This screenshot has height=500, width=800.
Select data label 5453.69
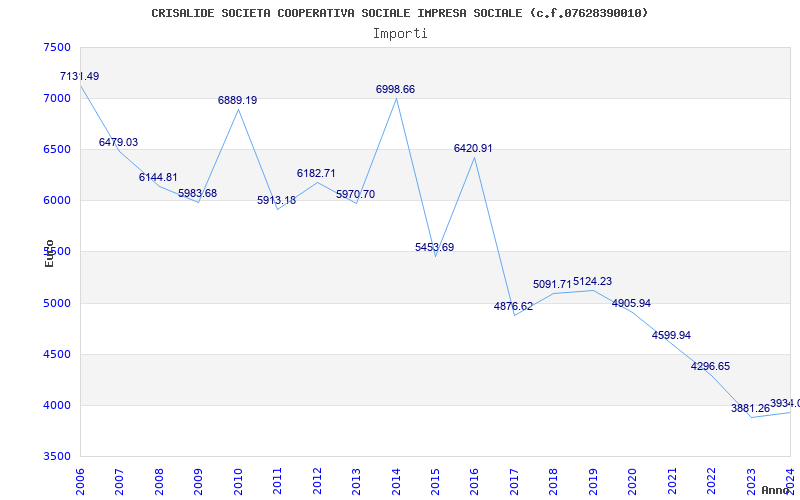(435, 247)
